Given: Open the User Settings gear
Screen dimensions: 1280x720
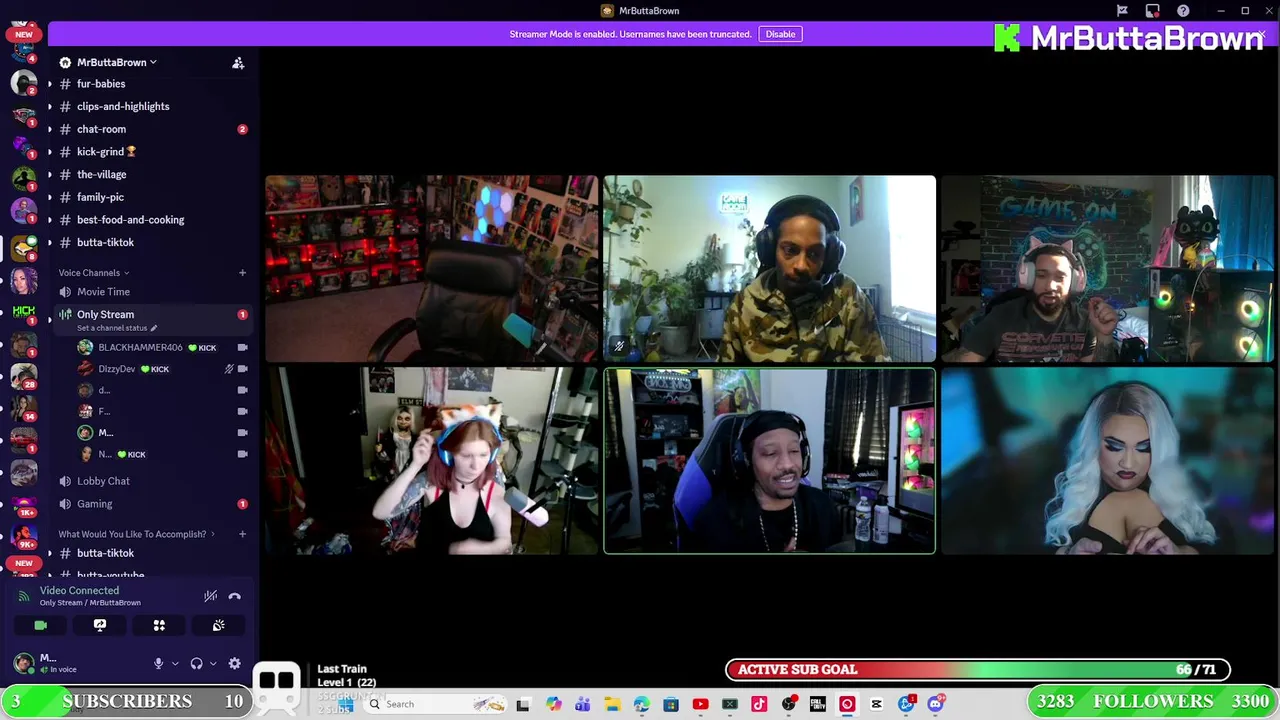Looking at the screenshot, I should click(234, 663).
